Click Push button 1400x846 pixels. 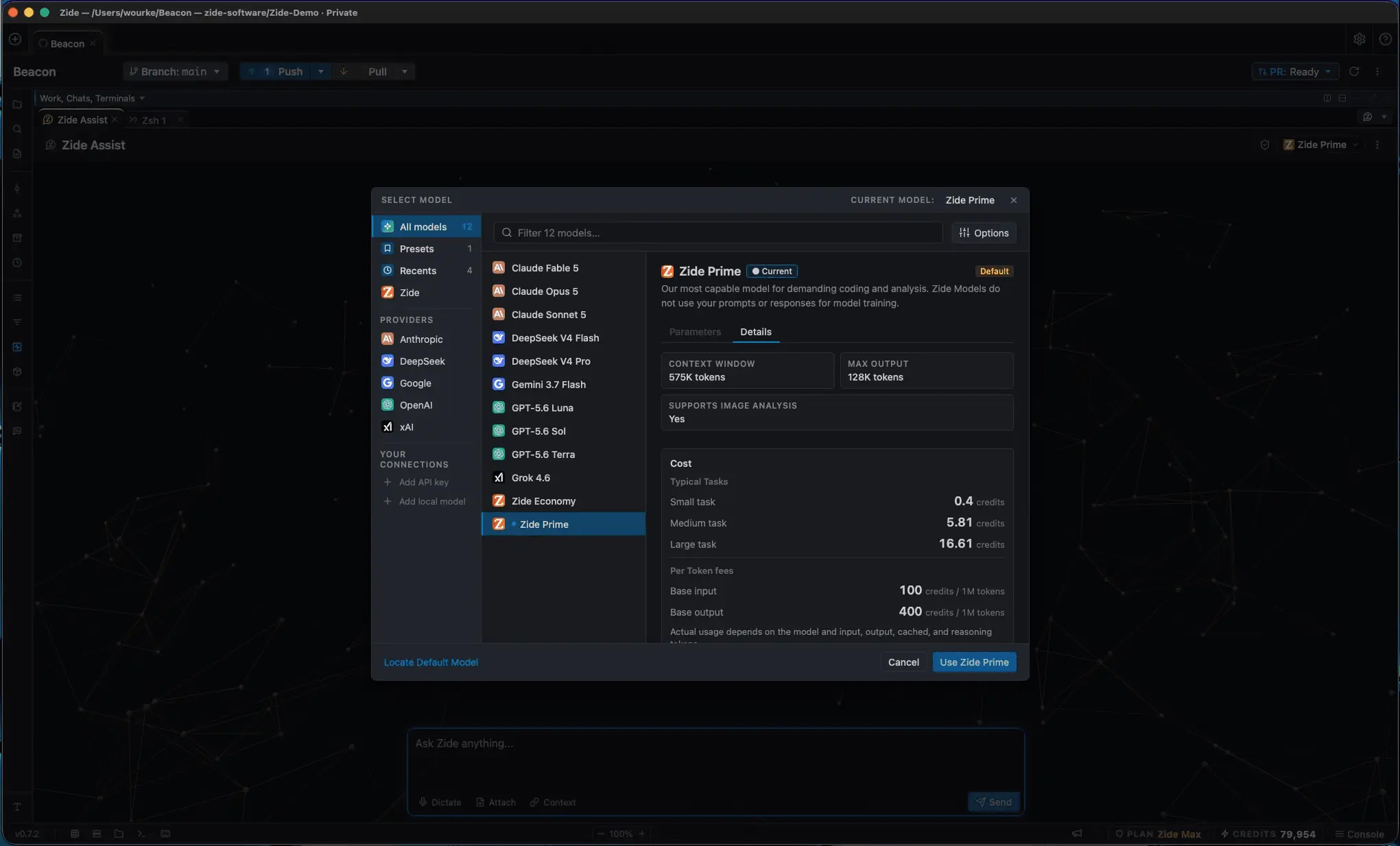276,72
